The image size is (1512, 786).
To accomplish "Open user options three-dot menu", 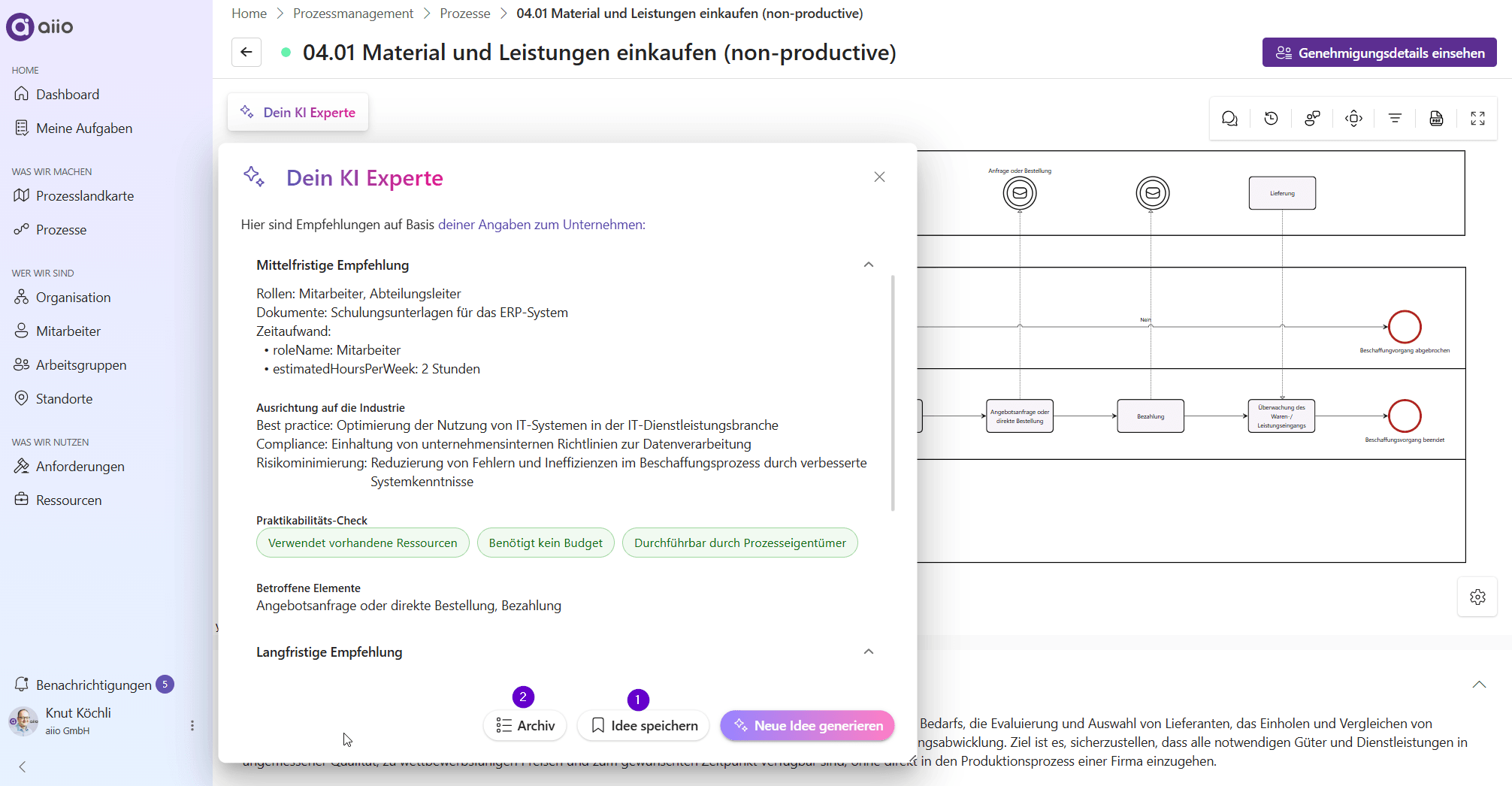I will [192, 725].
